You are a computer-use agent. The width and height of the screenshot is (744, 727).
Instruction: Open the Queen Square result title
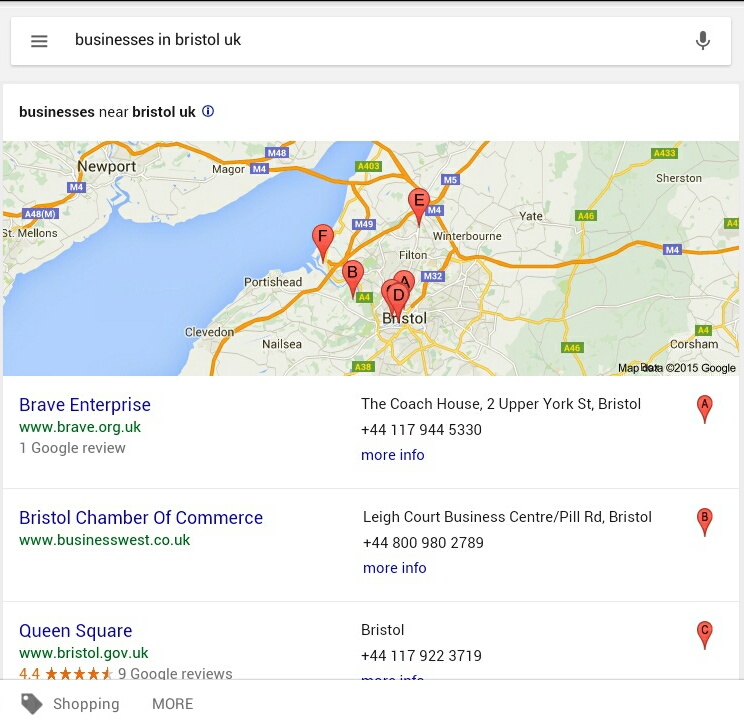(75, 631)
